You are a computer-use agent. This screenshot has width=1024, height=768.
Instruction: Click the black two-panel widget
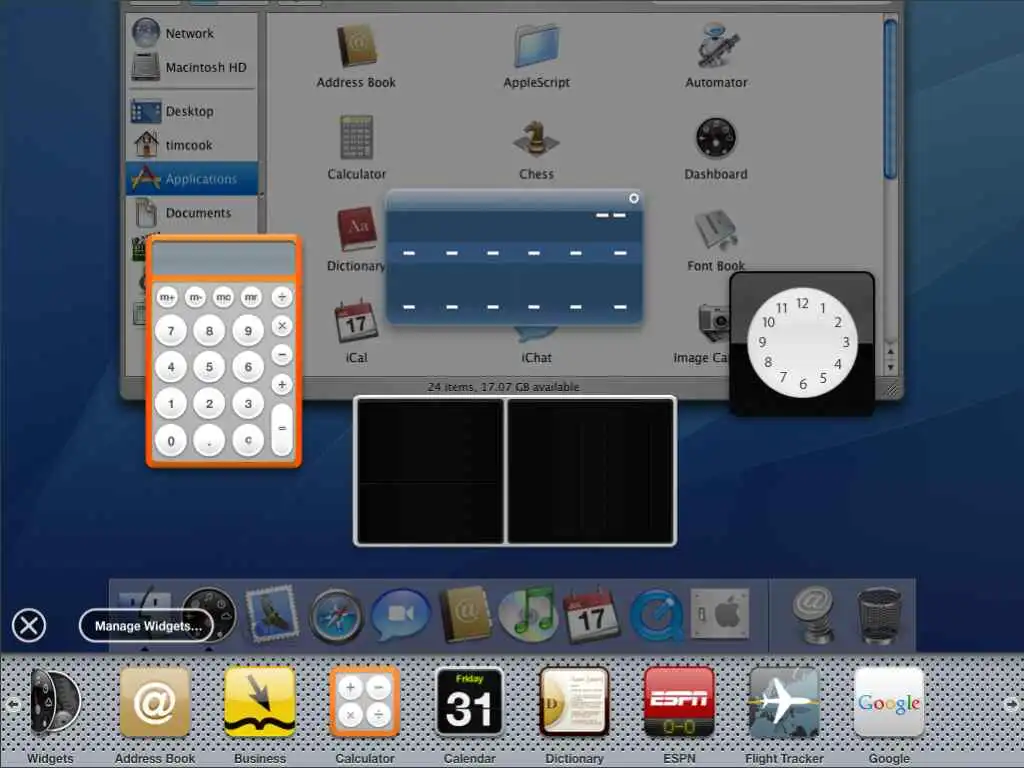[x=515, y=471]
